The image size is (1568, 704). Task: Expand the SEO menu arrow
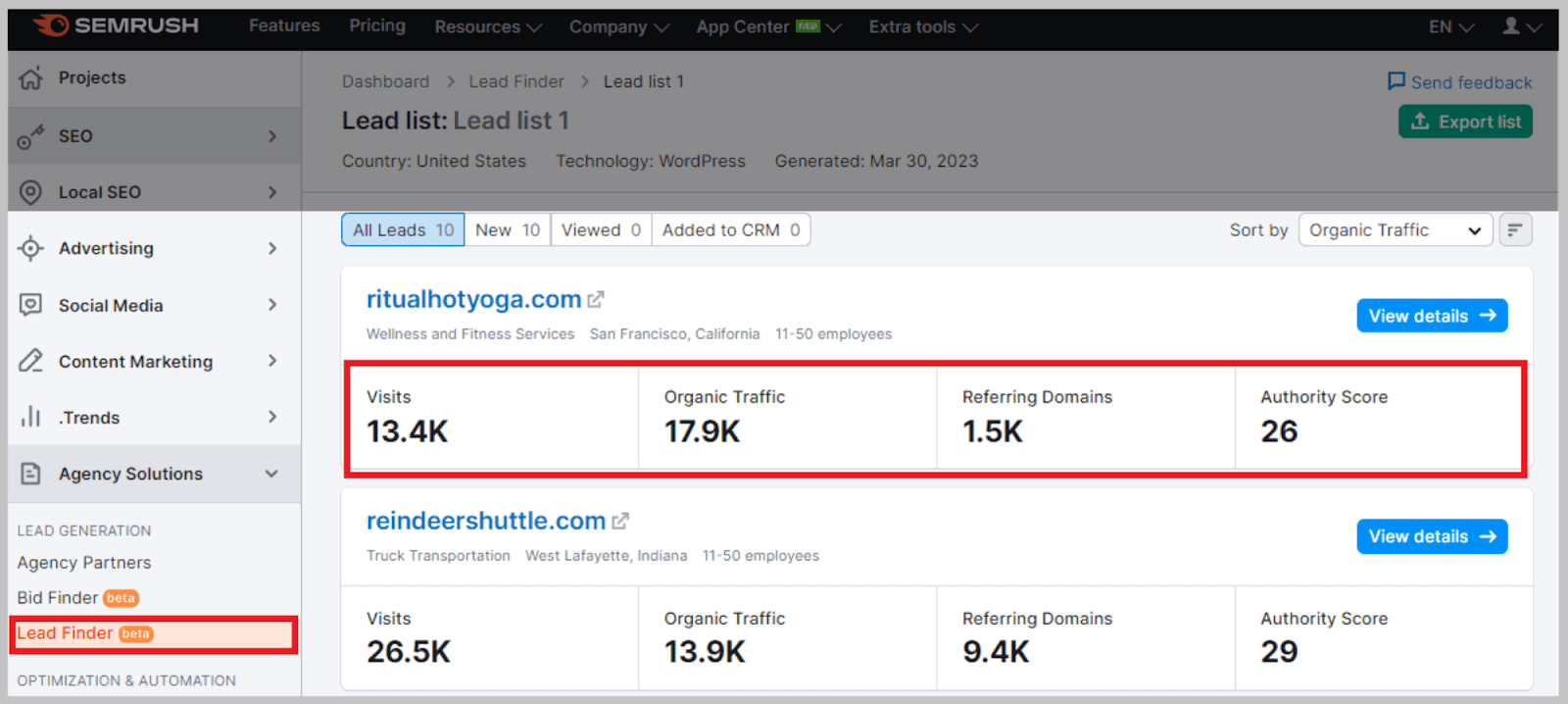click(x=272, y=136)
